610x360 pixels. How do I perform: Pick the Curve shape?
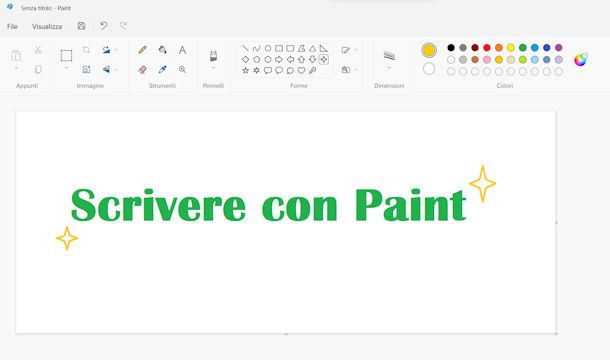256,48
